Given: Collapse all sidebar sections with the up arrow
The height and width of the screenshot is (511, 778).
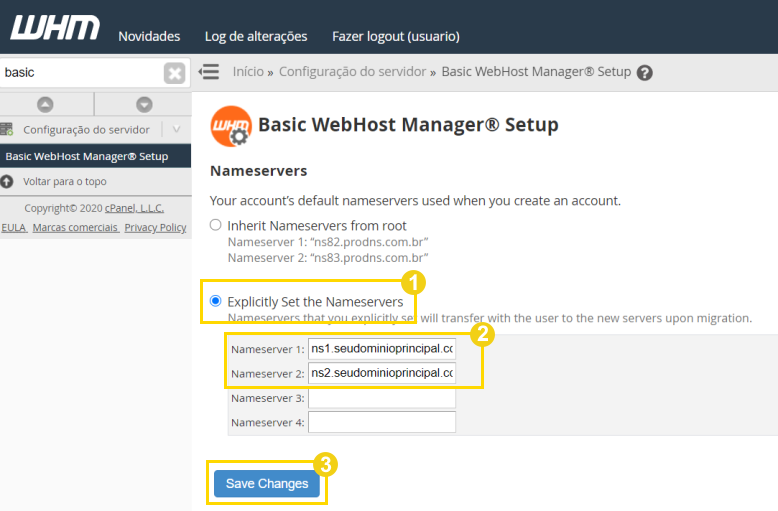Looking at the screenshot, I should [45, 105].
